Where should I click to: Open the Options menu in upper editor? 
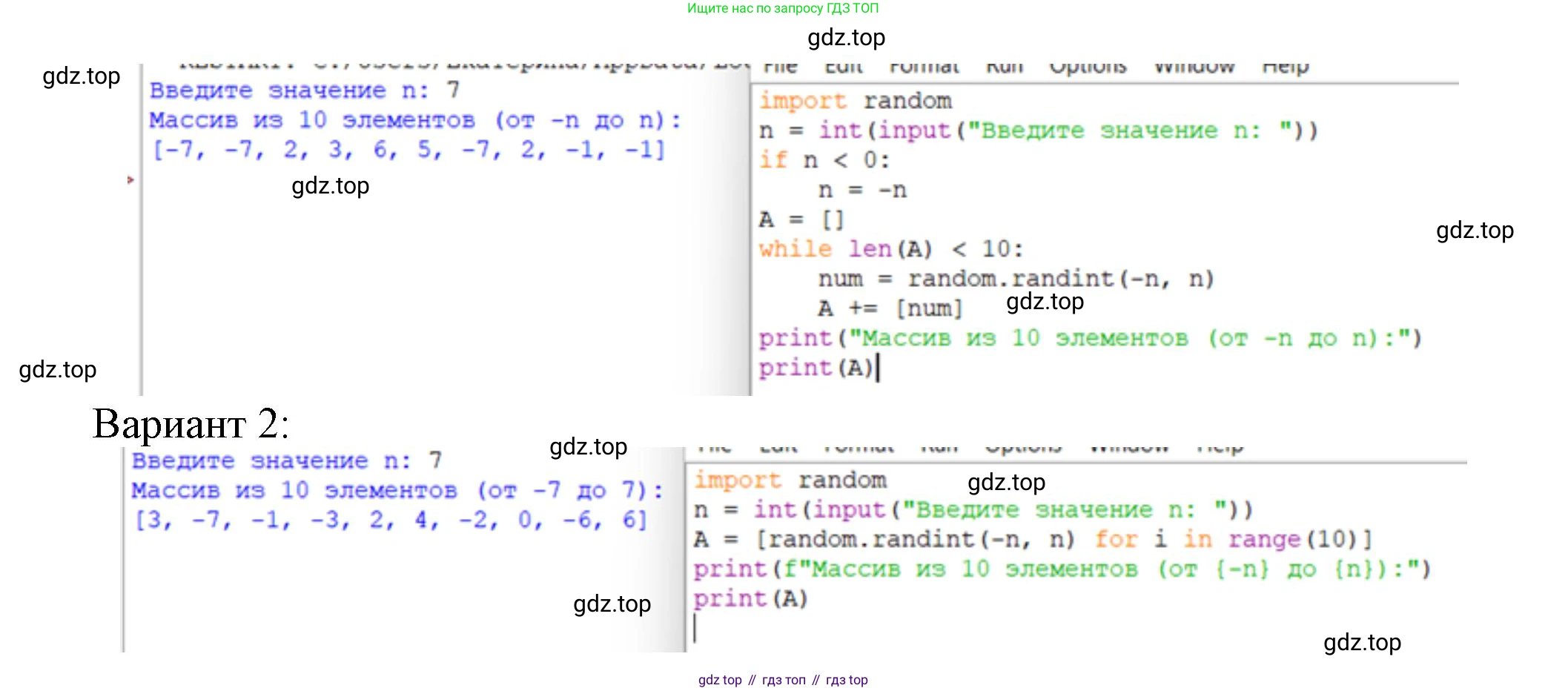[x=1088, y=67]
